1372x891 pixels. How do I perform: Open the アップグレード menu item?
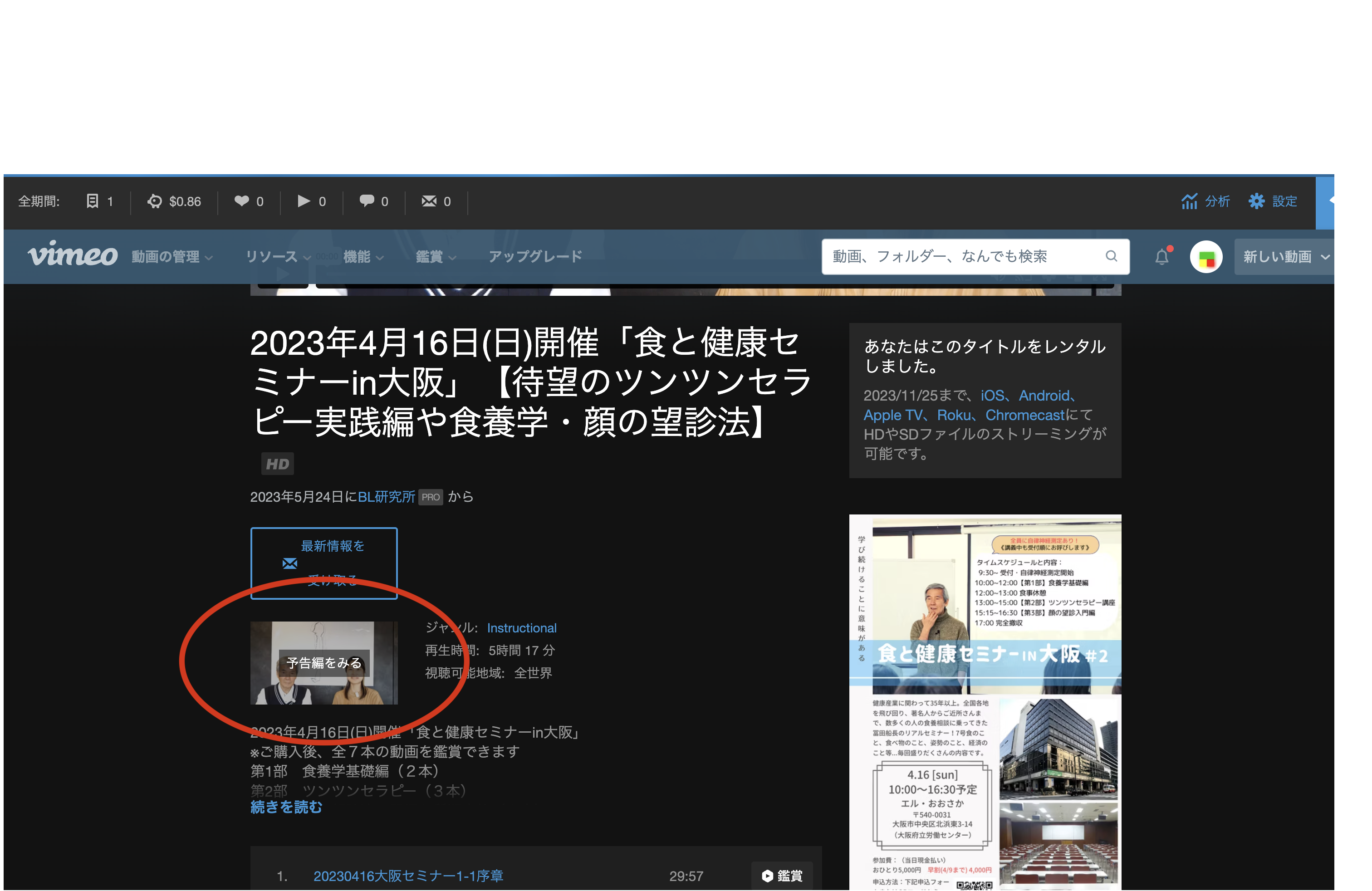535,256
